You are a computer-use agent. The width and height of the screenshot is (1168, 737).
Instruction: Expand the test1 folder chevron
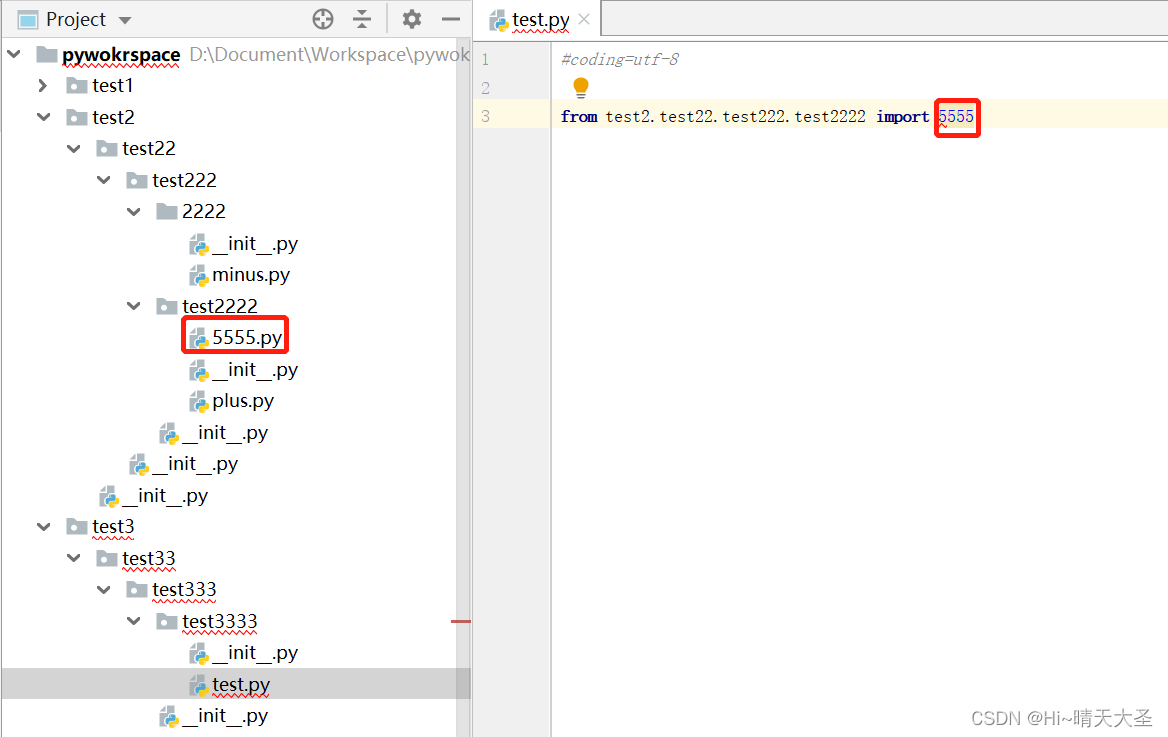[x=42, y=86]
